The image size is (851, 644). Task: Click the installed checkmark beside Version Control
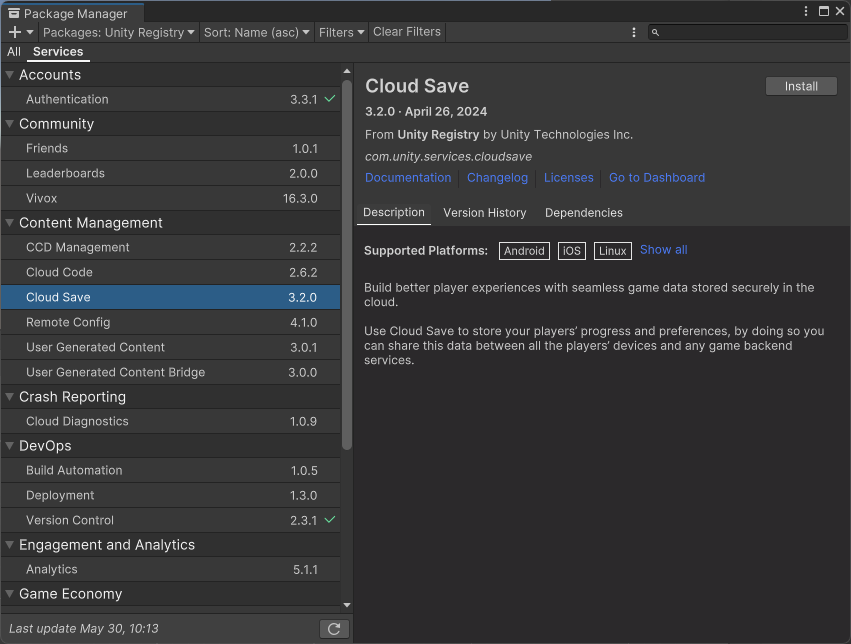(329, 520)
